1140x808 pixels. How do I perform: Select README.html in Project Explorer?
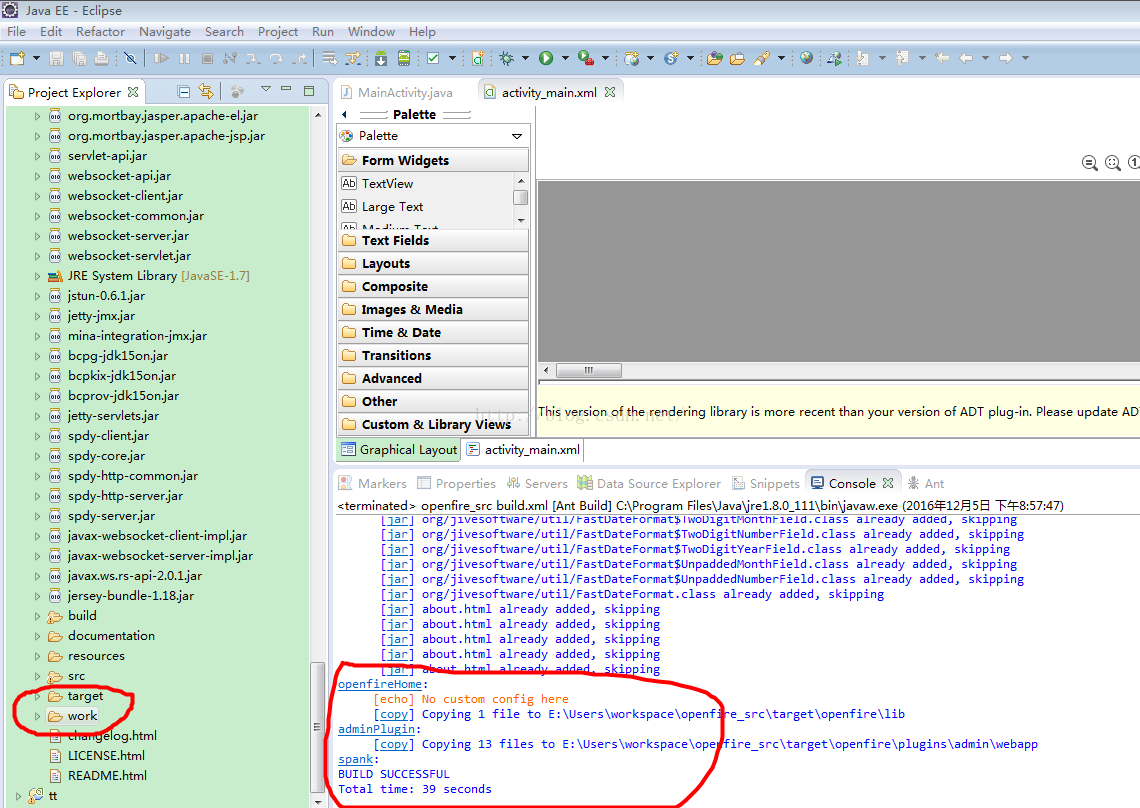point(97,776)
